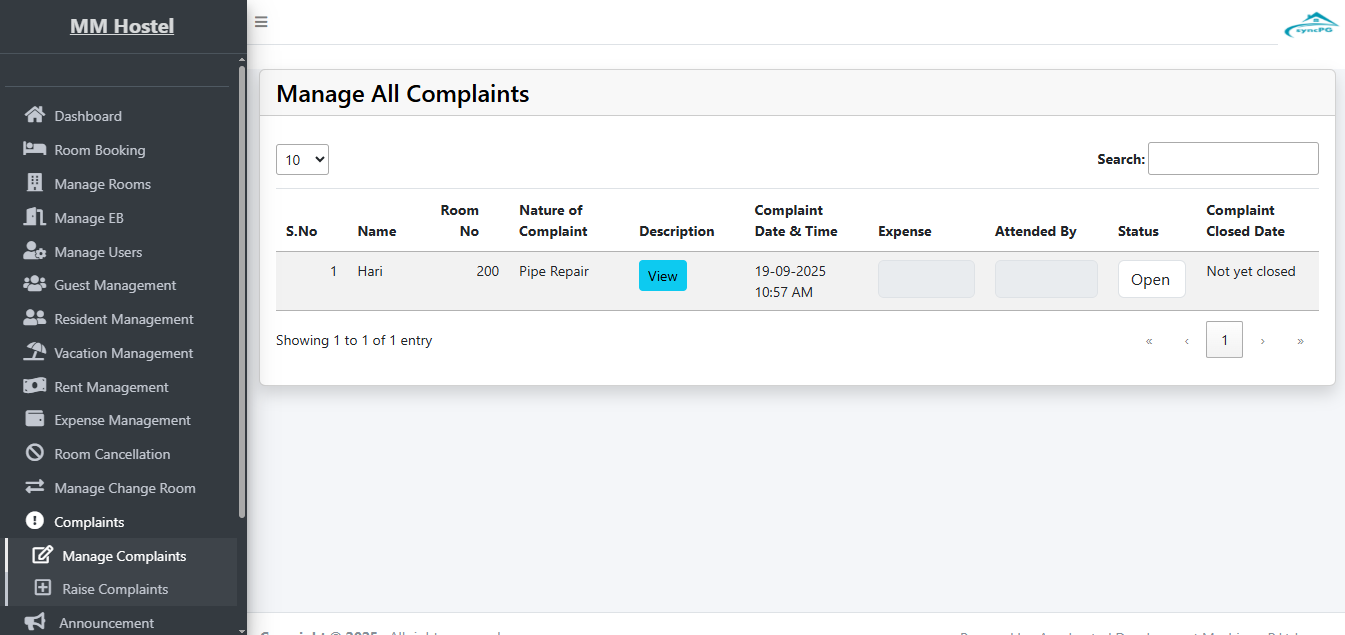Click the Manage Rooms building icon
This screenshot has width=1345, height=635.
pyautogui.click(x=35, y=183)
